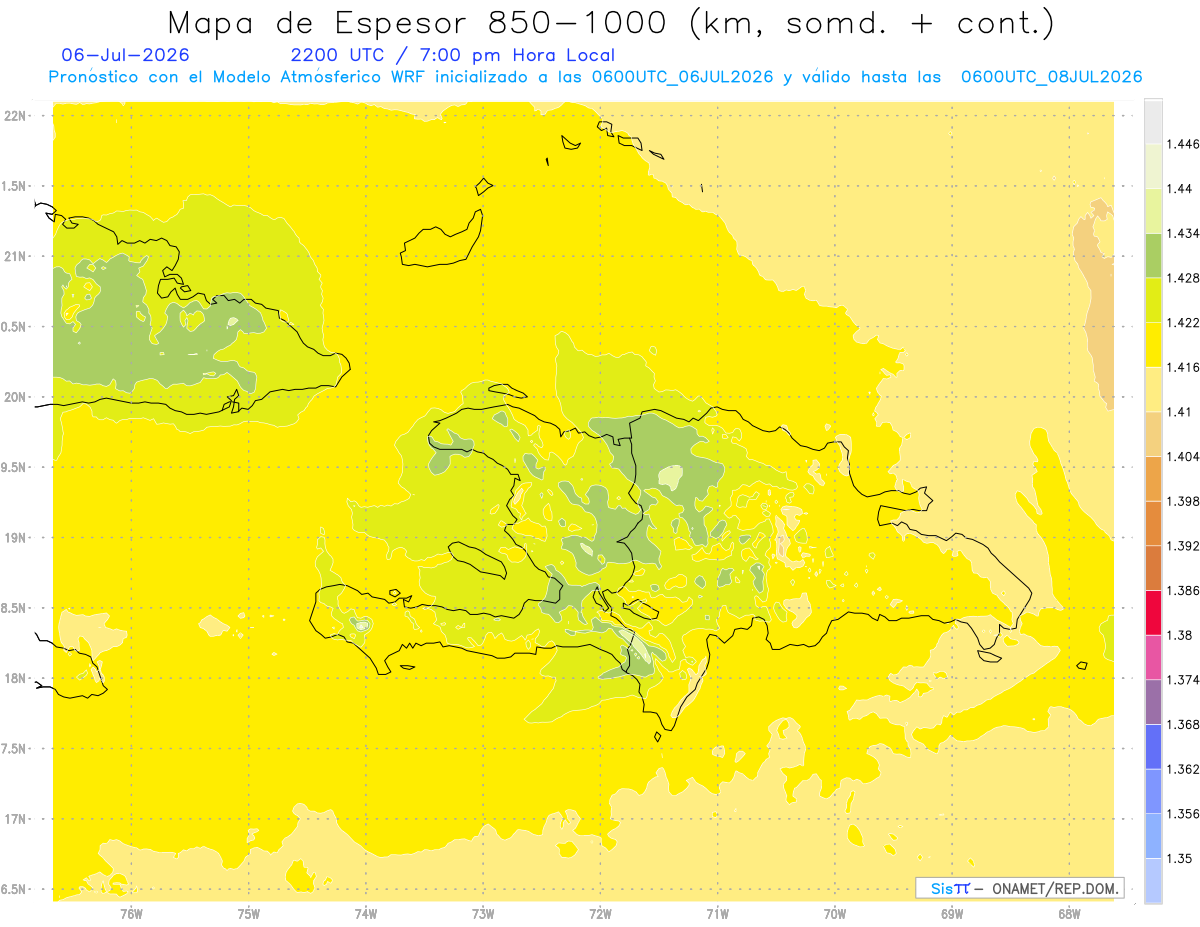Click the '1.362' colorbar value

[1184, 769]
